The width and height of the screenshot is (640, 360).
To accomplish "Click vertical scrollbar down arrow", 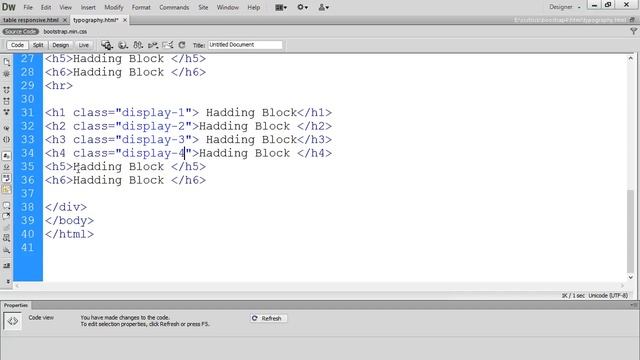I will tap(631, 277).
